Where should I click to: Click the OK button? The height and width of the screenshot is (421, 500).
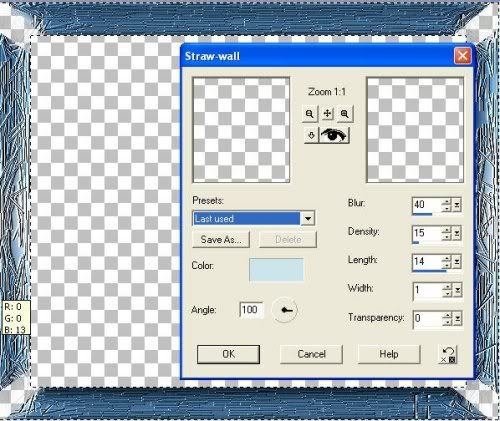pyautogui.click(x=228, y=354)
